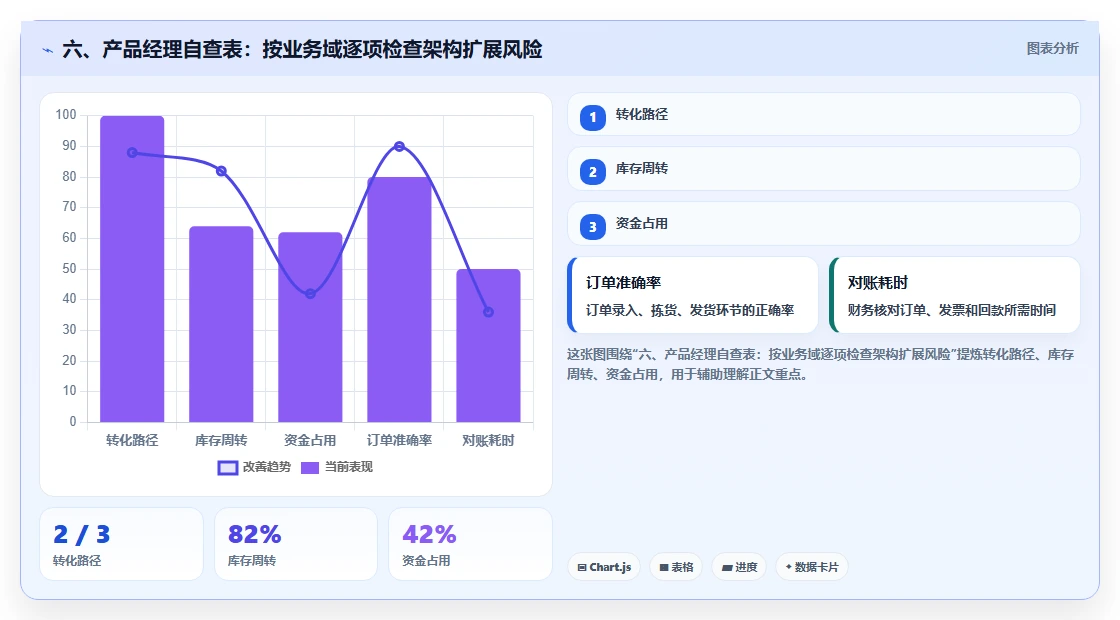The height and width of the screenshot is (620, 1120).
Task: Click the number 2 badge for 库存周转
Action: (592, 171)
